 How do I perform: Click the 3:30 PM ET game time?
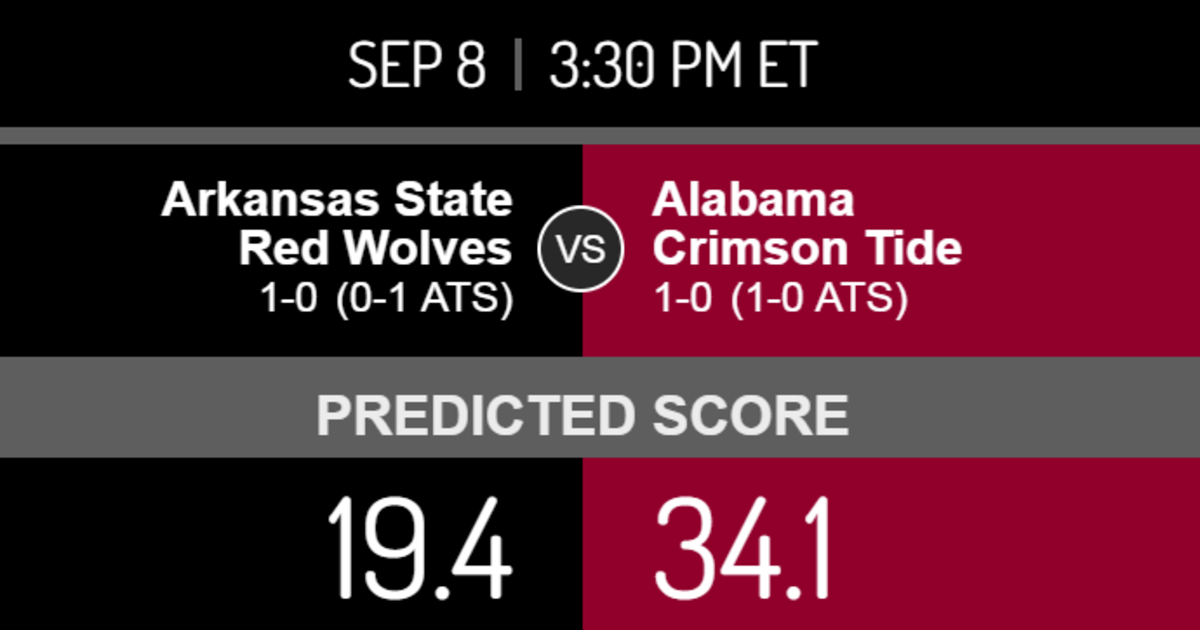coord(684,66)
